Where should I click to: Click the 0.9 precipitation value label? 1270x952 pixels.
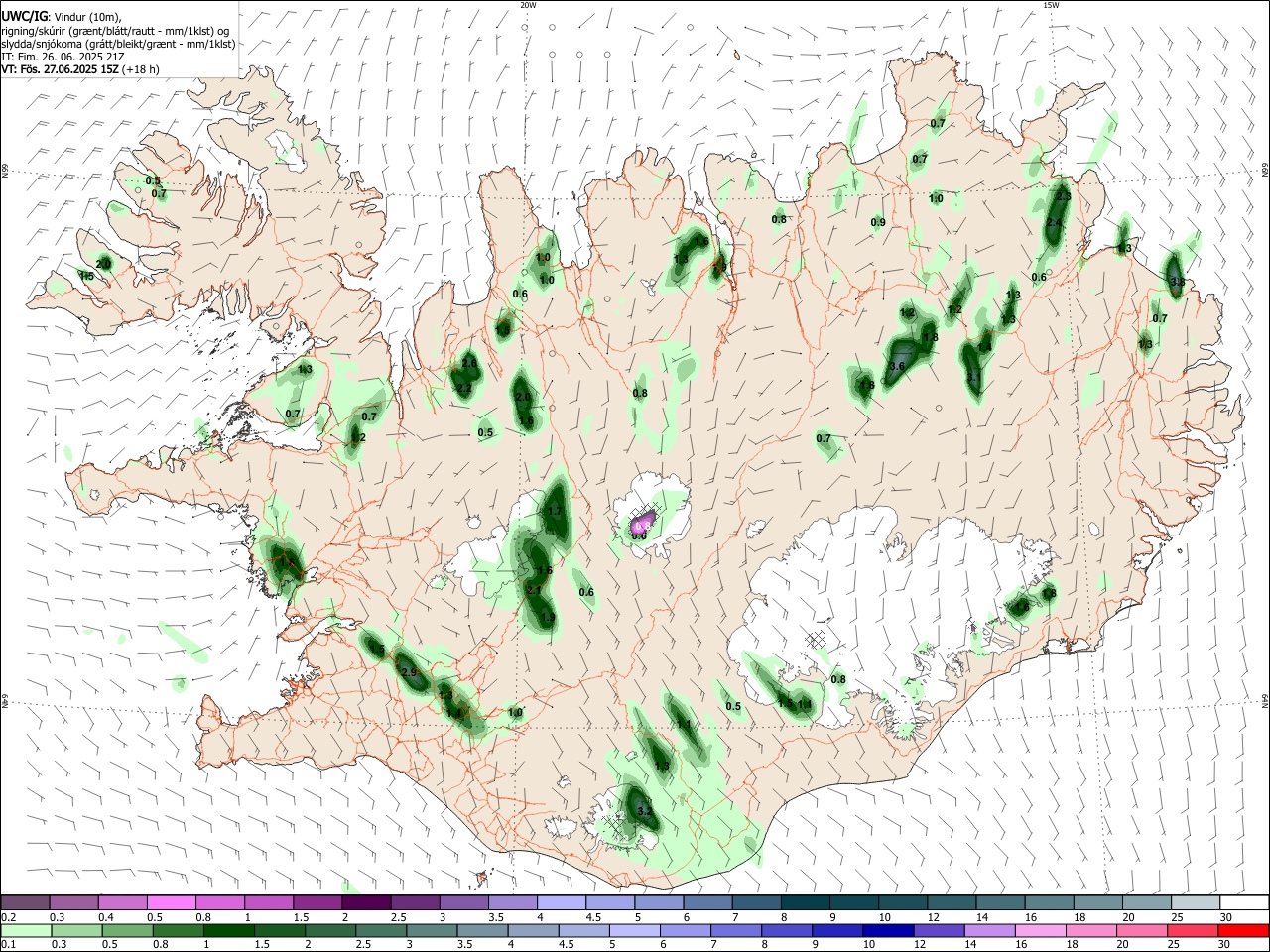click(x=878, y=222)
